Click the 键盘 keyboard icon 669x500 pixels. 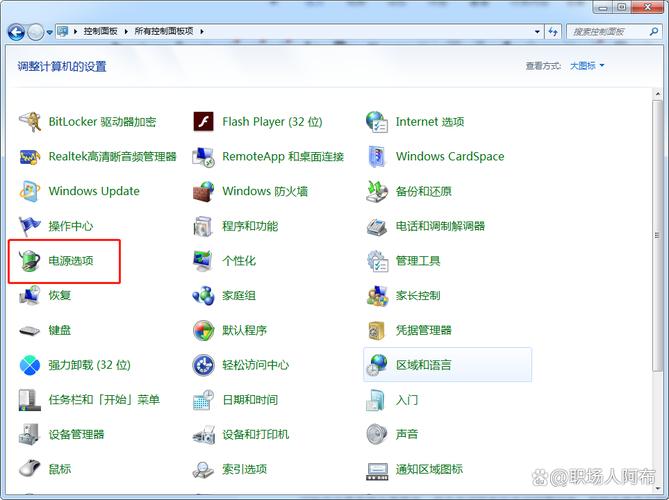pos(30,330)
